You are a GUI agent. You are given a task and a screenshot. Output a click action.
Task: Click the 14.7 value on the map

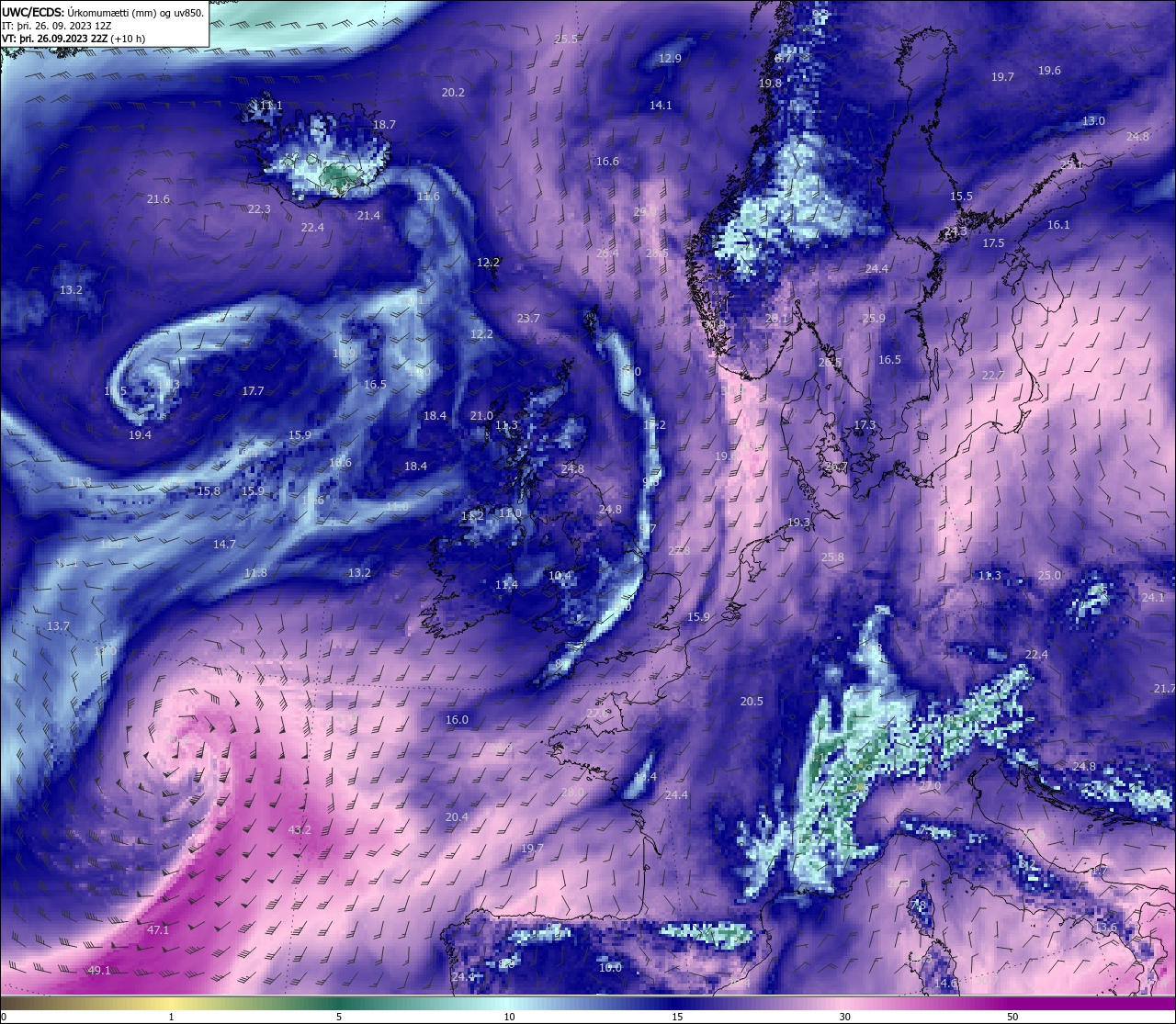(x=224, y=544)
